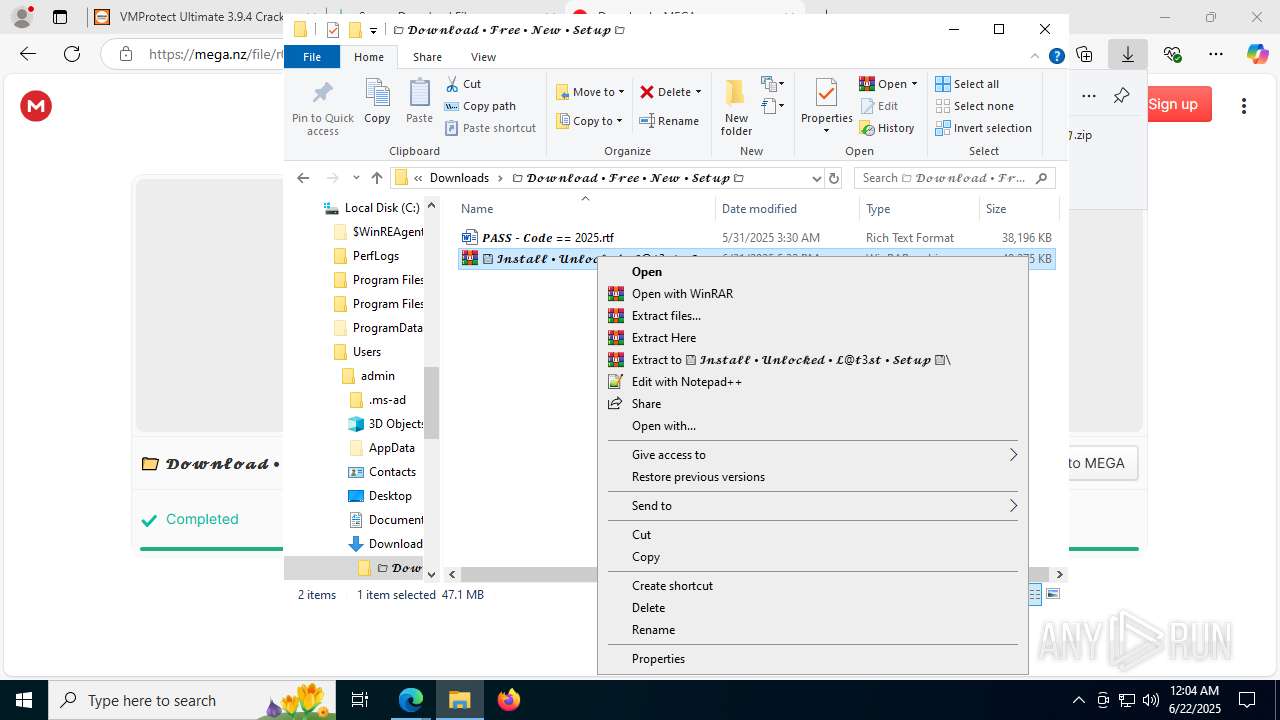Screen dimensions: 1280x720
Task: Expand the Open button dropdown
Action: pyautogui.click(x=914, y=84)
